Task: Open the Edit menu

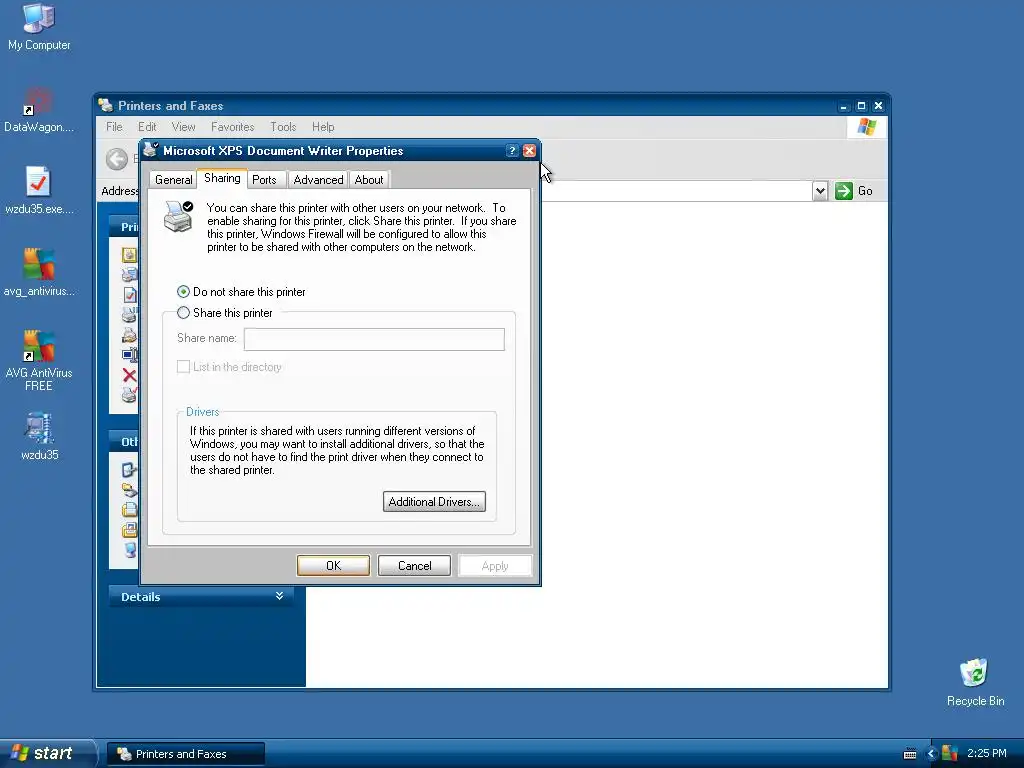Action: point(147,127)
